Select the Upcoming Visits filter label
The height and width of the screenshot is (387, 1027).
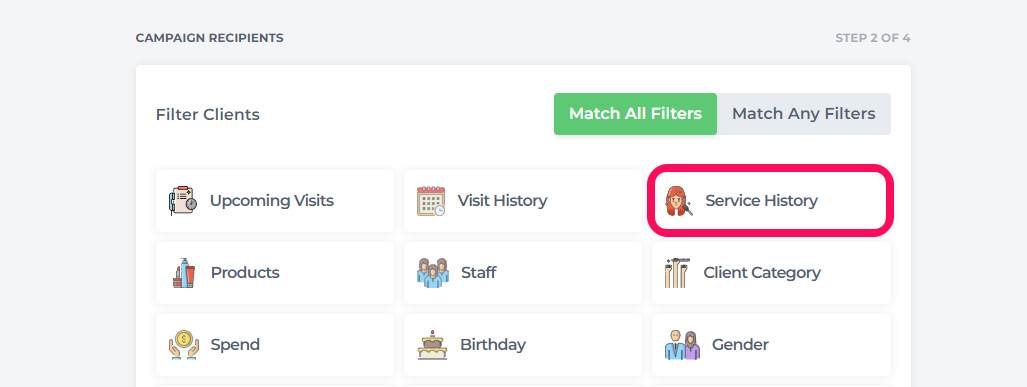[x=272, y=200]
